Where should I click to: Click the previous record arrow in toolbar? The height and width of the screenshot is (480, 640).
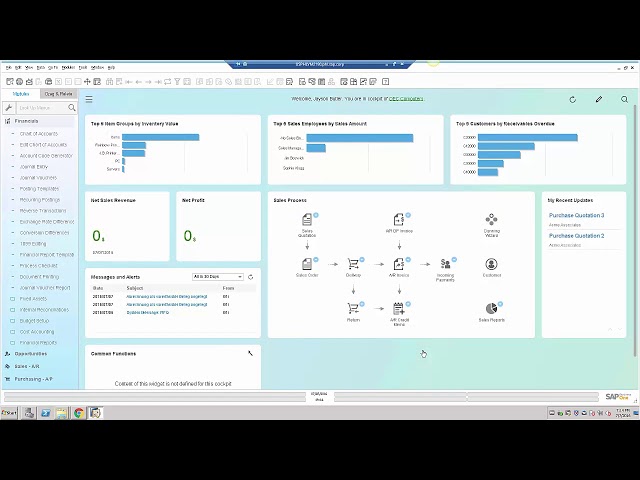(138, 82)
